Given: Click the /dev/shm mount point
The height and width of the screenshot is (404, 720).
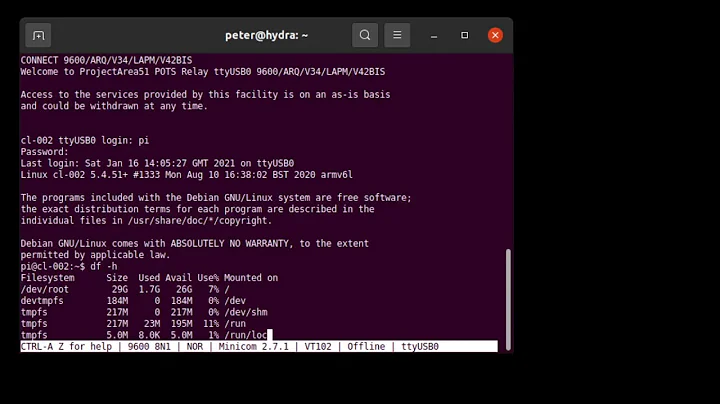Looking at the screenshot, I should (x=246, y=313).
